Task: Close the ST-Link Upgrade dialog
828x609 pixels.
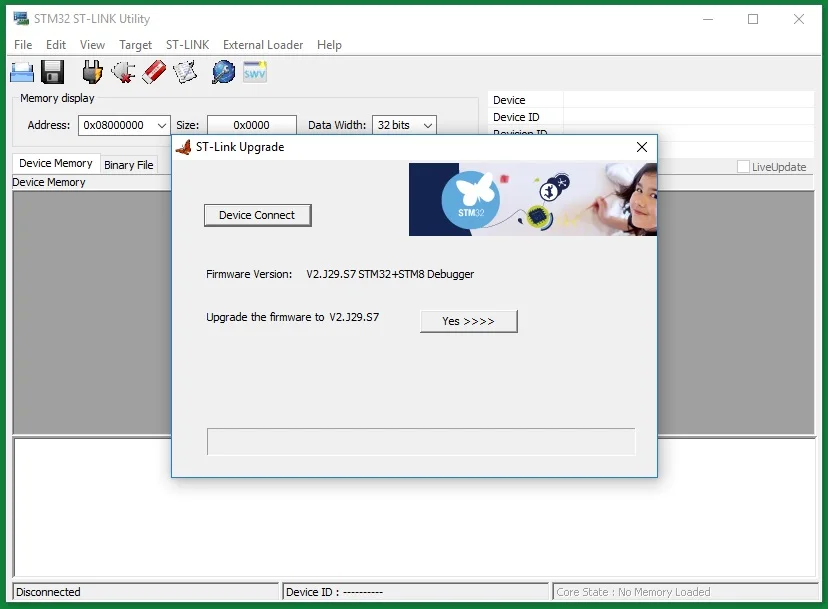Action: [642, 147]
